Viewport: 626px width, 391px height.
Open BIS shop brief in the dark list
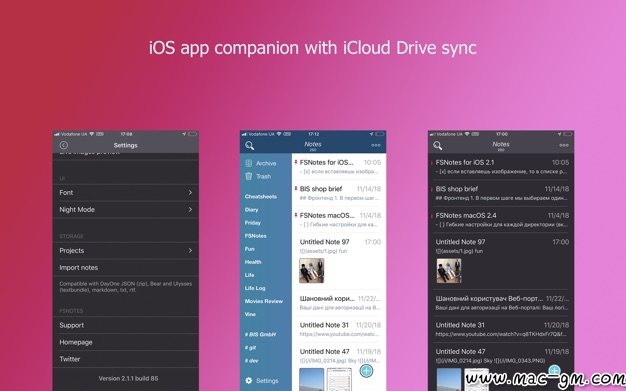click(x=501, y=193)
